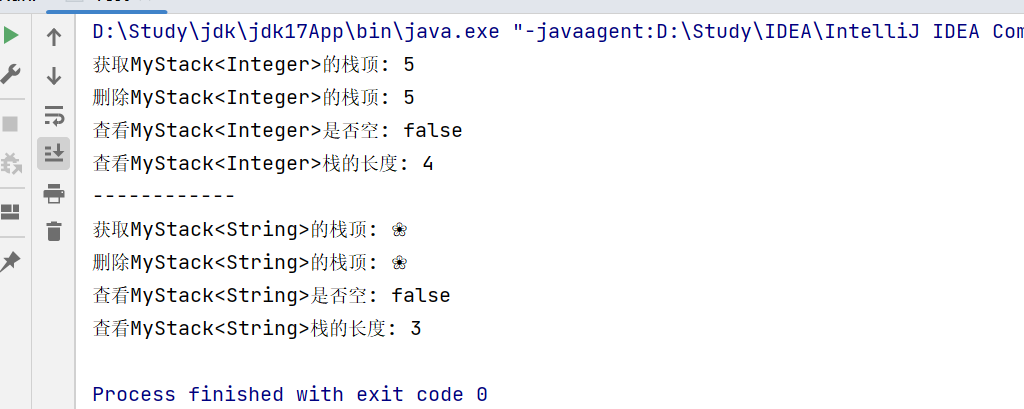The image size is (1024, 409).
Task: Toggle soft-wrap for console output
Action: pos(54,115)
